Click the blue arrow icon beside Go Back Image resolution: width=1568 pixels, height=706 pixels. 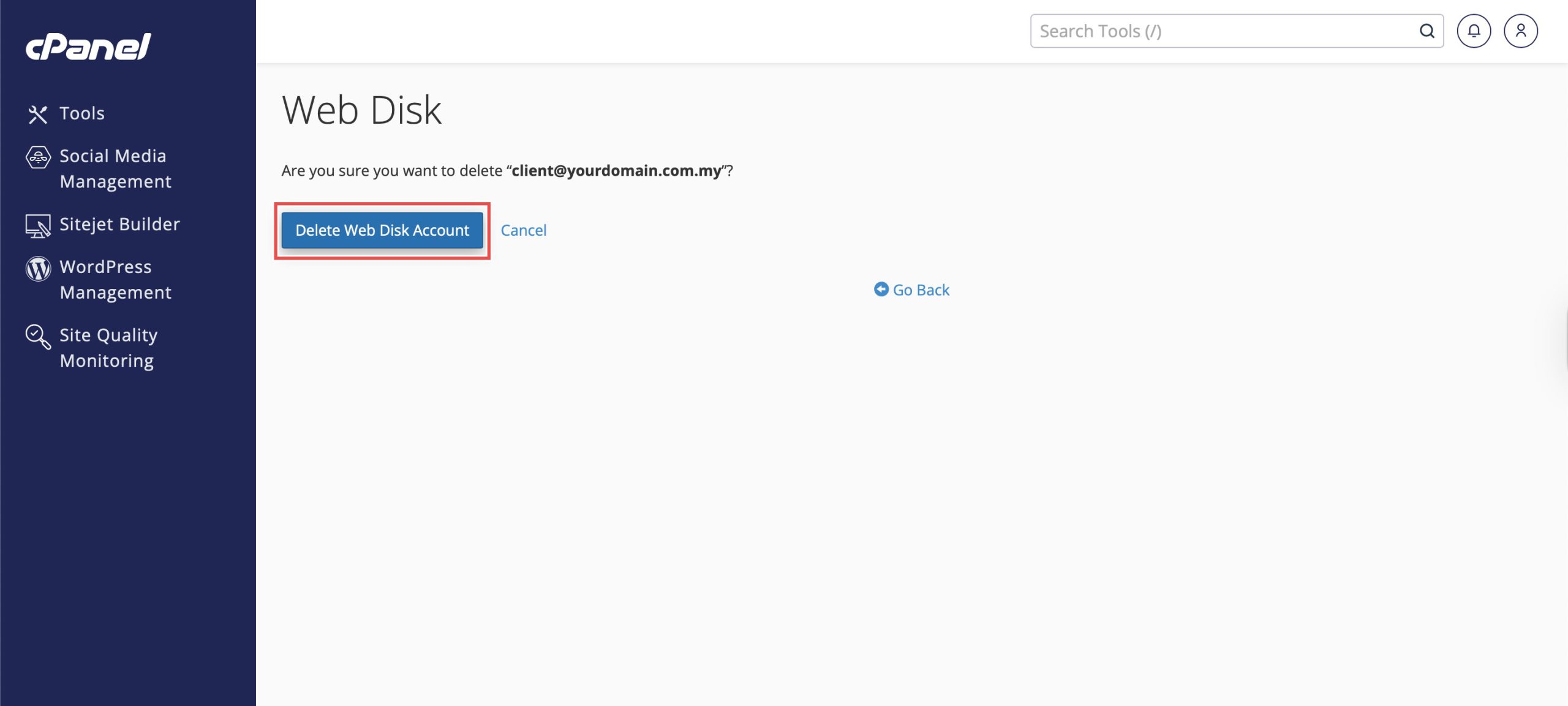(881, 290)
